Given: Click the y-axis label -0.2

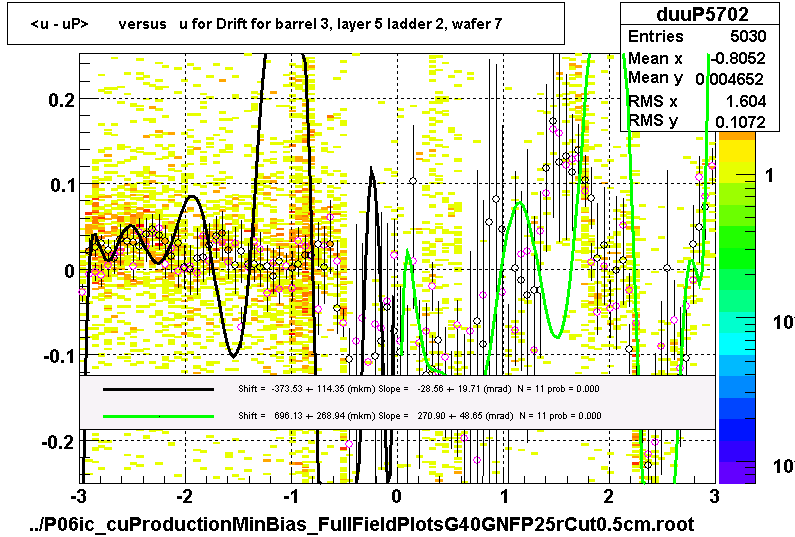Looking at the screenshot, I should [59, 442].
